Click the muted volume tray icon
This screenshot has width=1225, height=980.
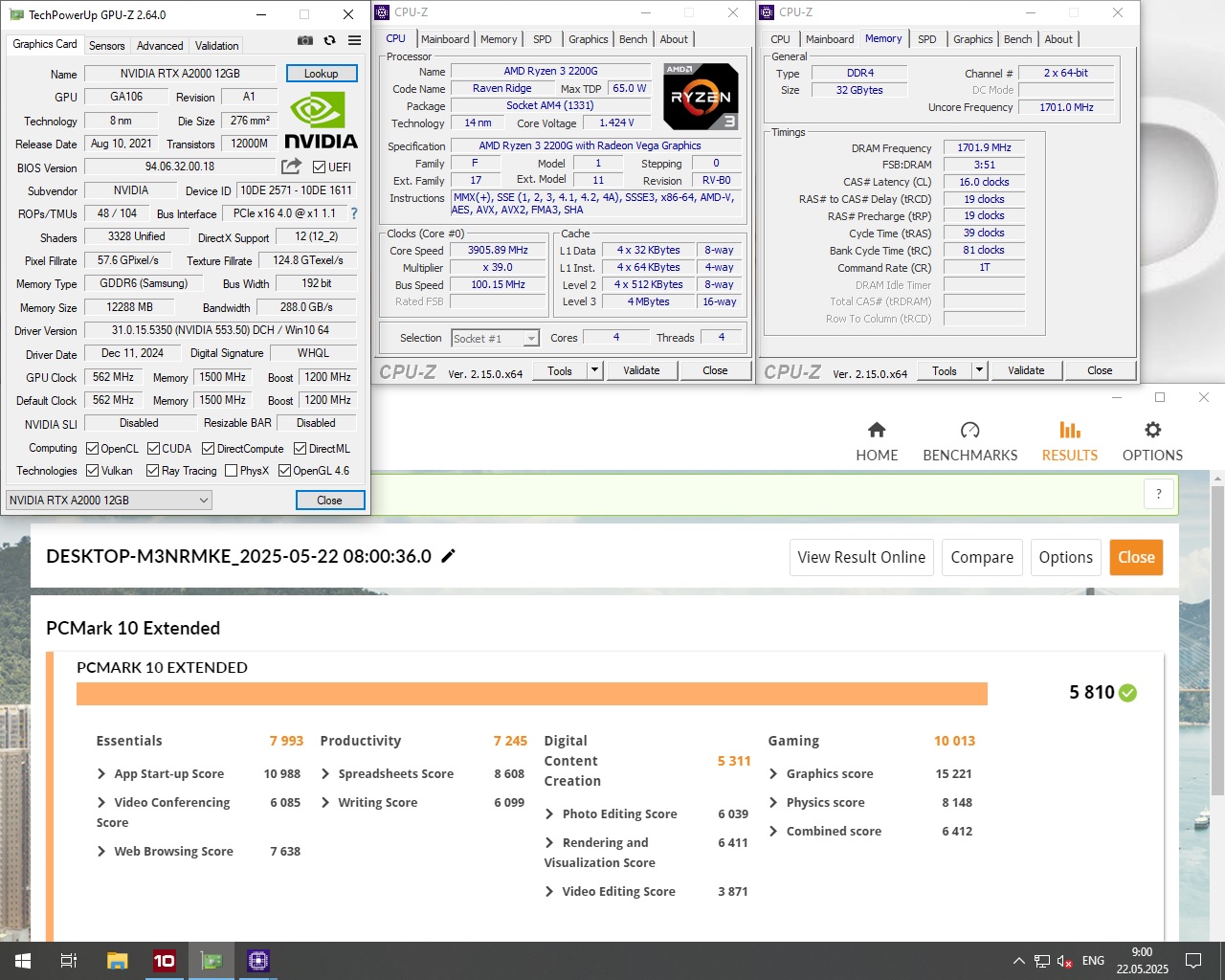click(x=1064, y=961)
